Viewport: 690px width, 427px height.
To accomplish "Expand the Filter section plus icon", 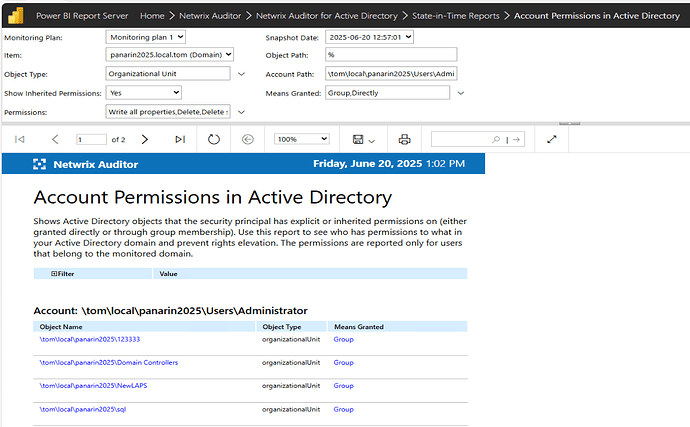I will pos(54,274).
